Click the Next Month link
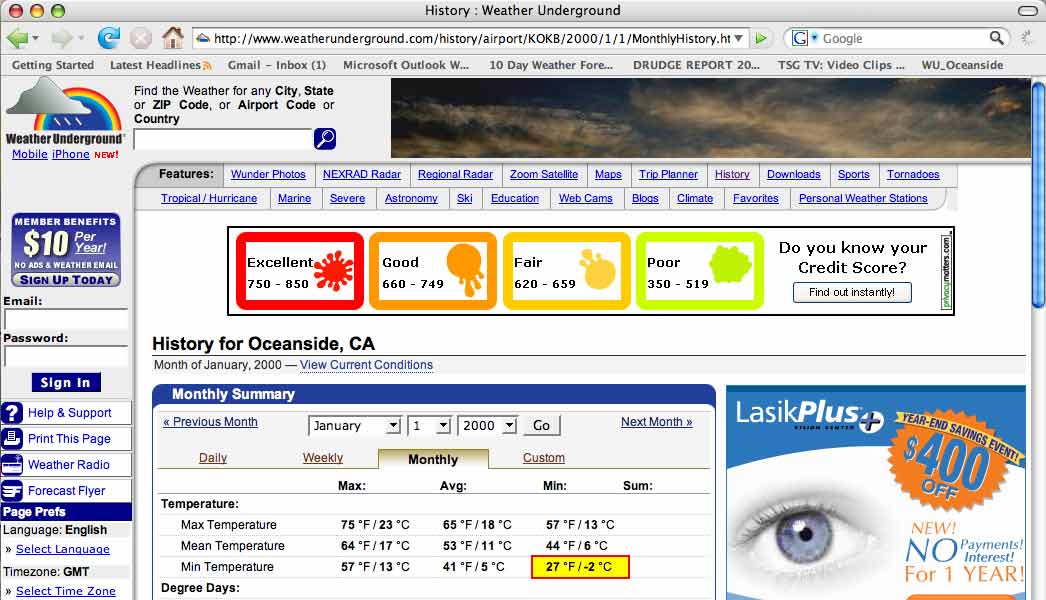Viewport: 1046px width, 600px height. (x=656, y=422)
